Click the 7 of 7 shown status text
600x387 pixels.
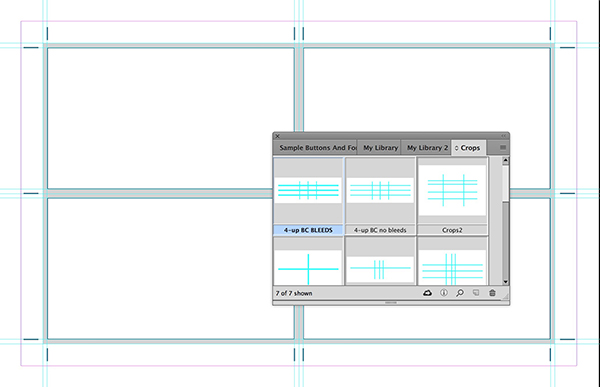pos(294,293)
